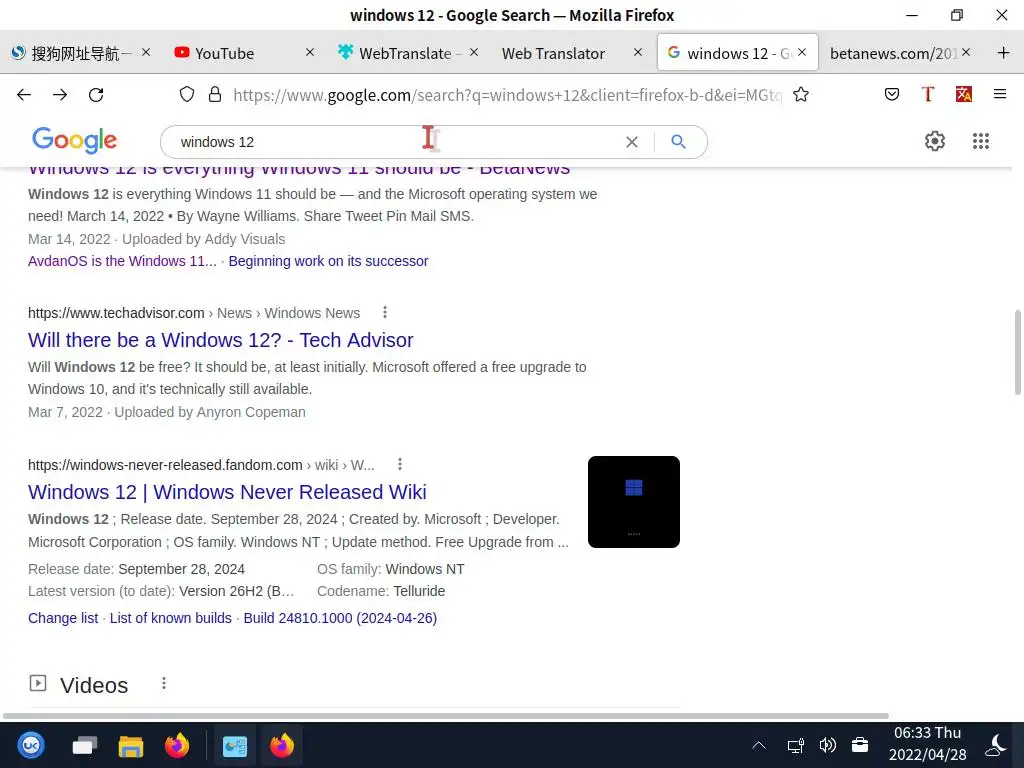The width and height of the screenshot is (1024, 768).
Task: Go forward to the next page
Action: (x=60, y=95)
